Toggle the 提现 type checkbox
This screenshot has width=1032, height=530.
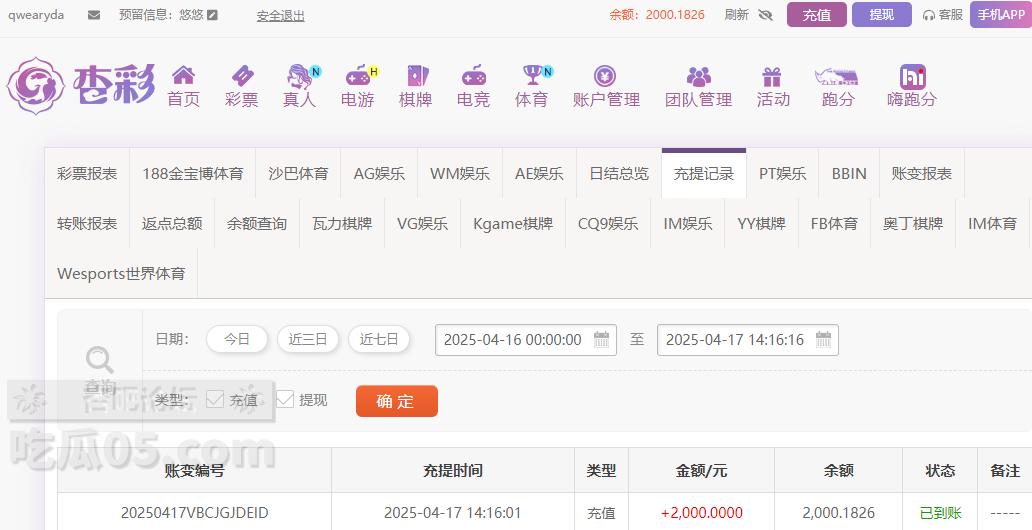coord(285,399)
